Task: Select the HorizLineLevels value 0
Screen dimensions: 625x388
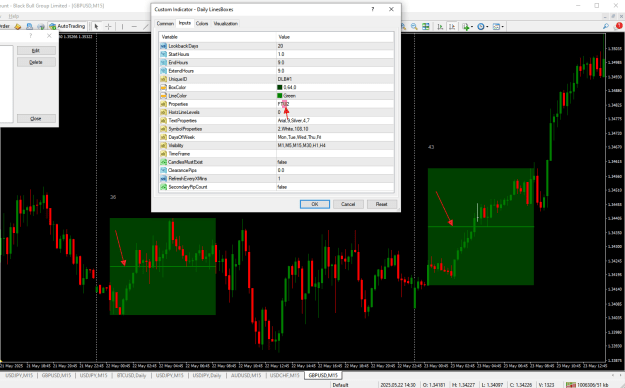Action: pos(335,112)
